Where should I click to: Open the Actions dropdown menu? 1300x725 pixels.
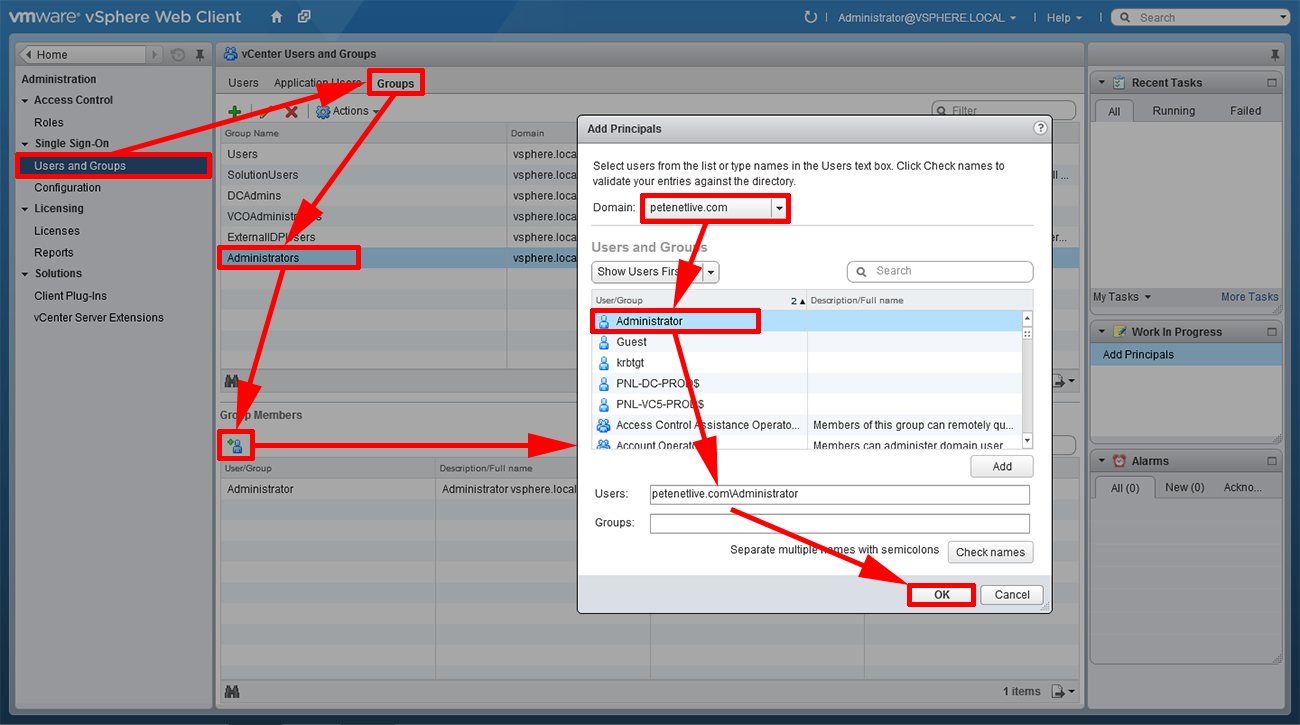pyautogui.click(x=348, y=112)
